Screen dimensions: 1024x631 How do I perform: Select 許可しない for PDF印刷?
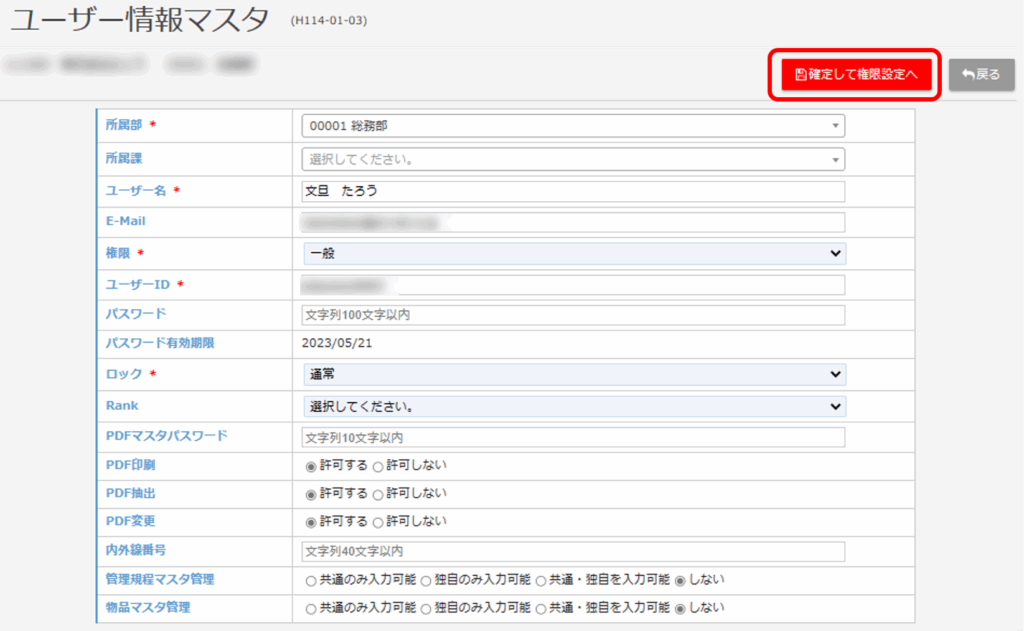[378, 466]
